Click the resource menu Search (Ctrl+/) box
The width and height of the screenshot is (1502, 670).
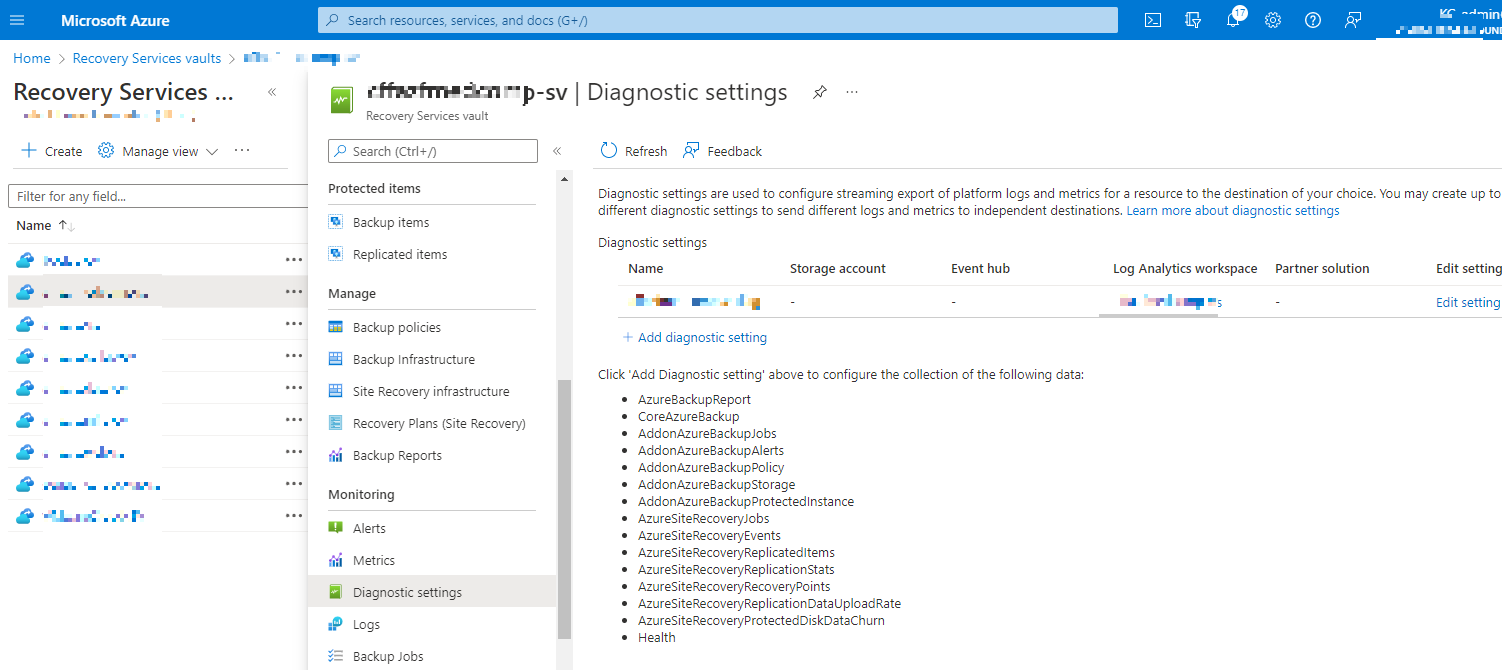point(433,151)
